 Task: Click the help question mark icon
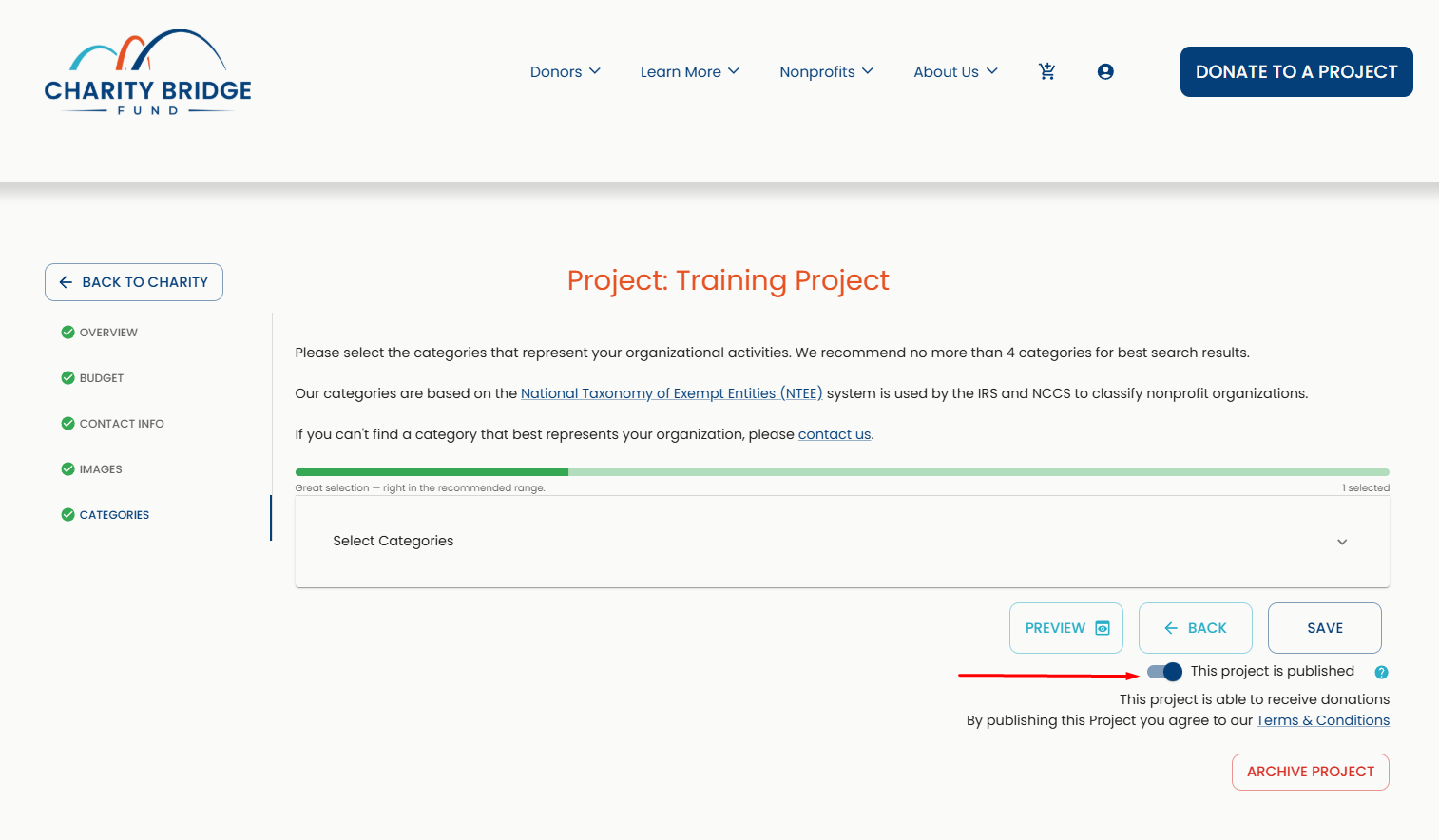(x=1381, y=672)
